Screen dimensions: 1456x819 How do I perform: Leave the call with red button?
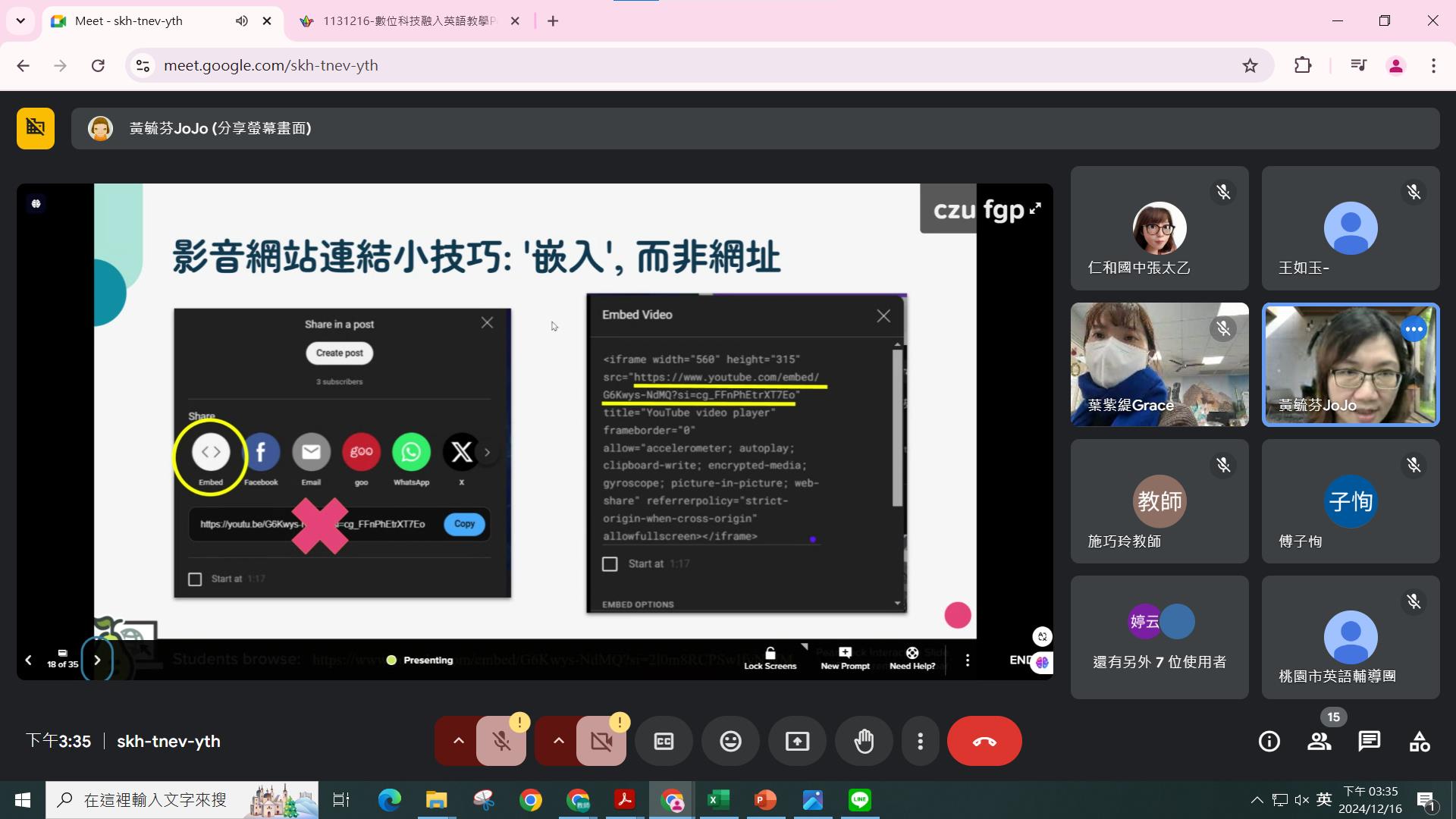coord(984,741)
